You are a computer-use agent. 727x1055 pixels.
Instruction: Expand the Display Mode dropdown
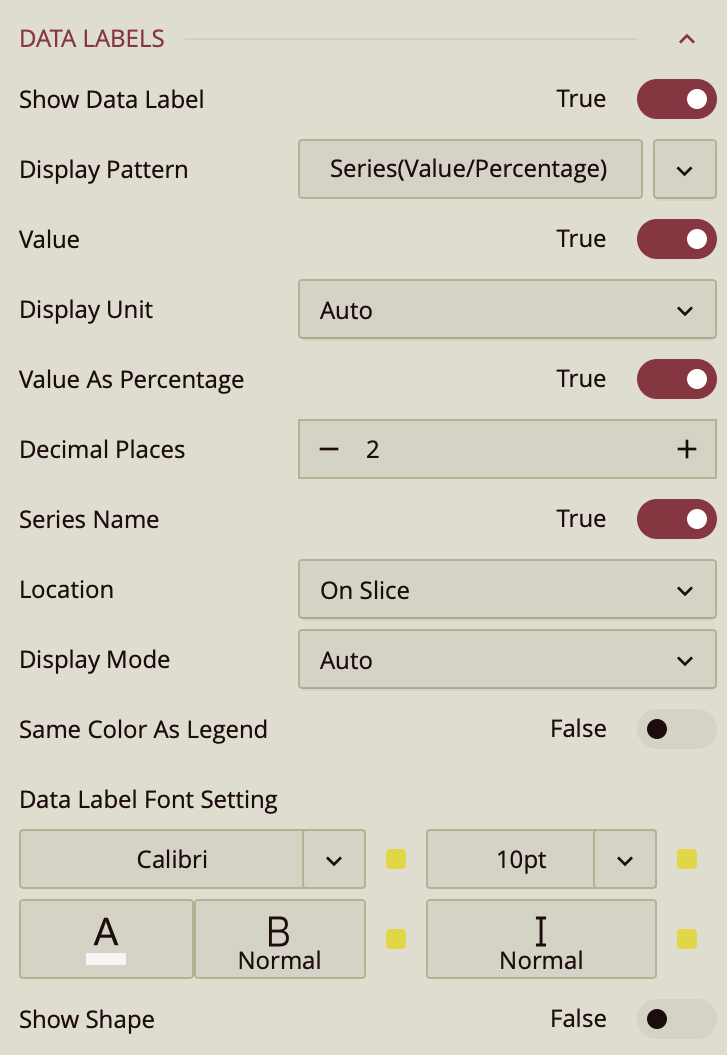coord(507,660)
